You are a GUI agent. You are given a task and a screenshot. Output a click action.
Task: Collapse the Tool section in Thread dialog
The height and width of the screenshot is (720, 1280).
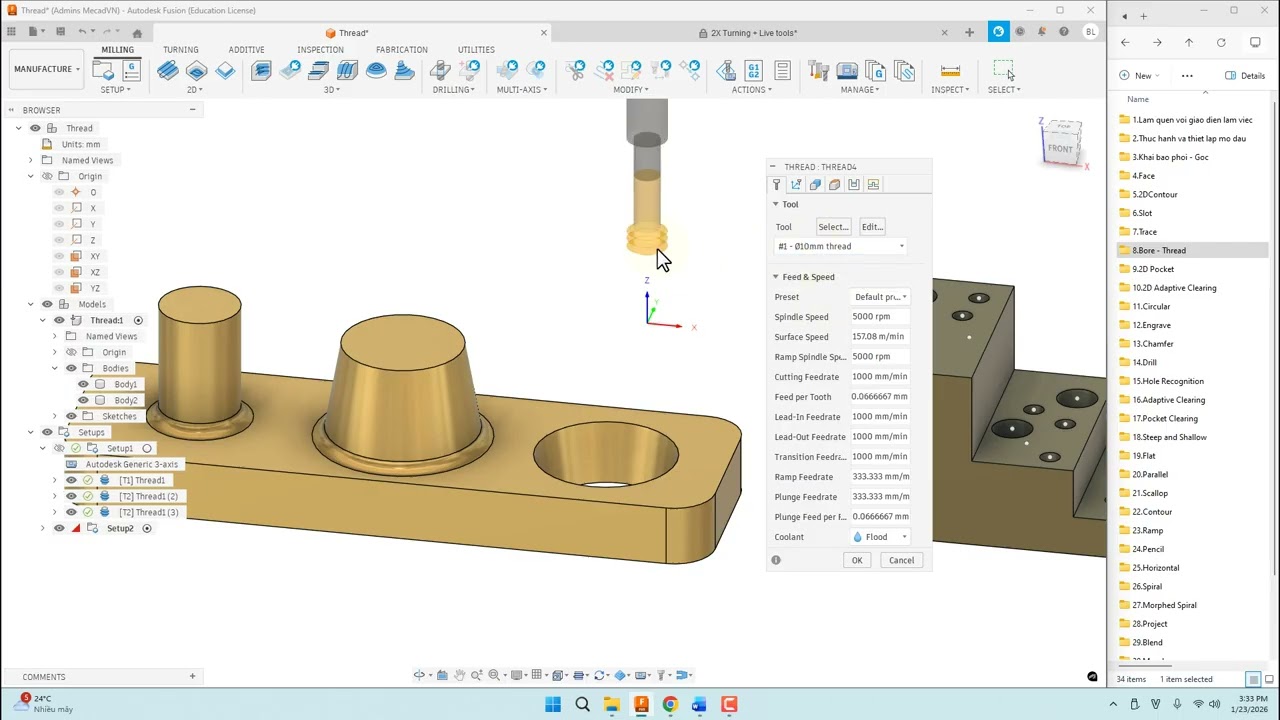click(775, 204)
